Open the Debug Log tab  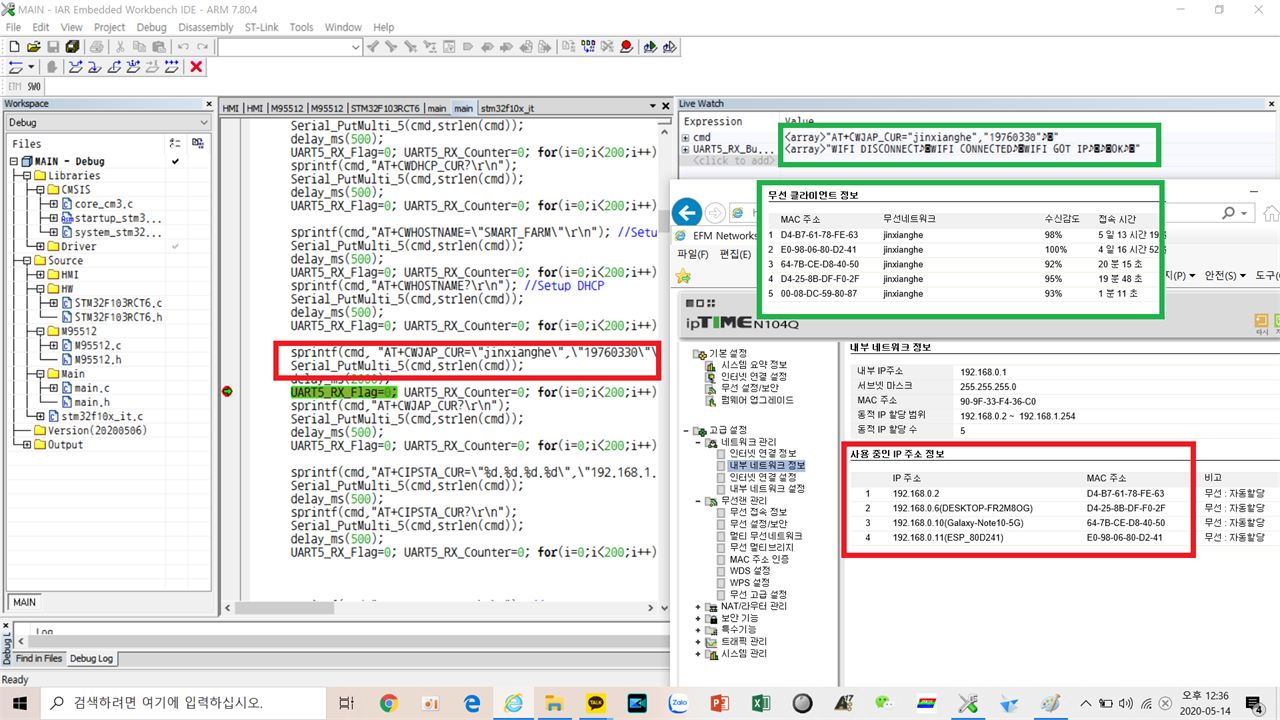[x=91, y=658]
